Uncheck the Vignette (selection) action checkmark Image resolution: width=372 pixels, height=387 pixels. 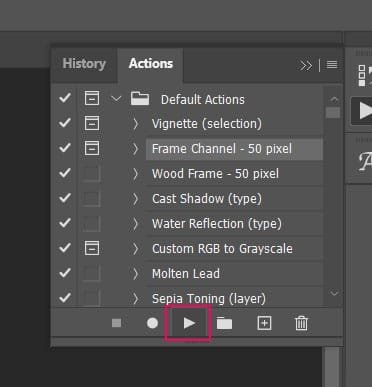[65, 123]
